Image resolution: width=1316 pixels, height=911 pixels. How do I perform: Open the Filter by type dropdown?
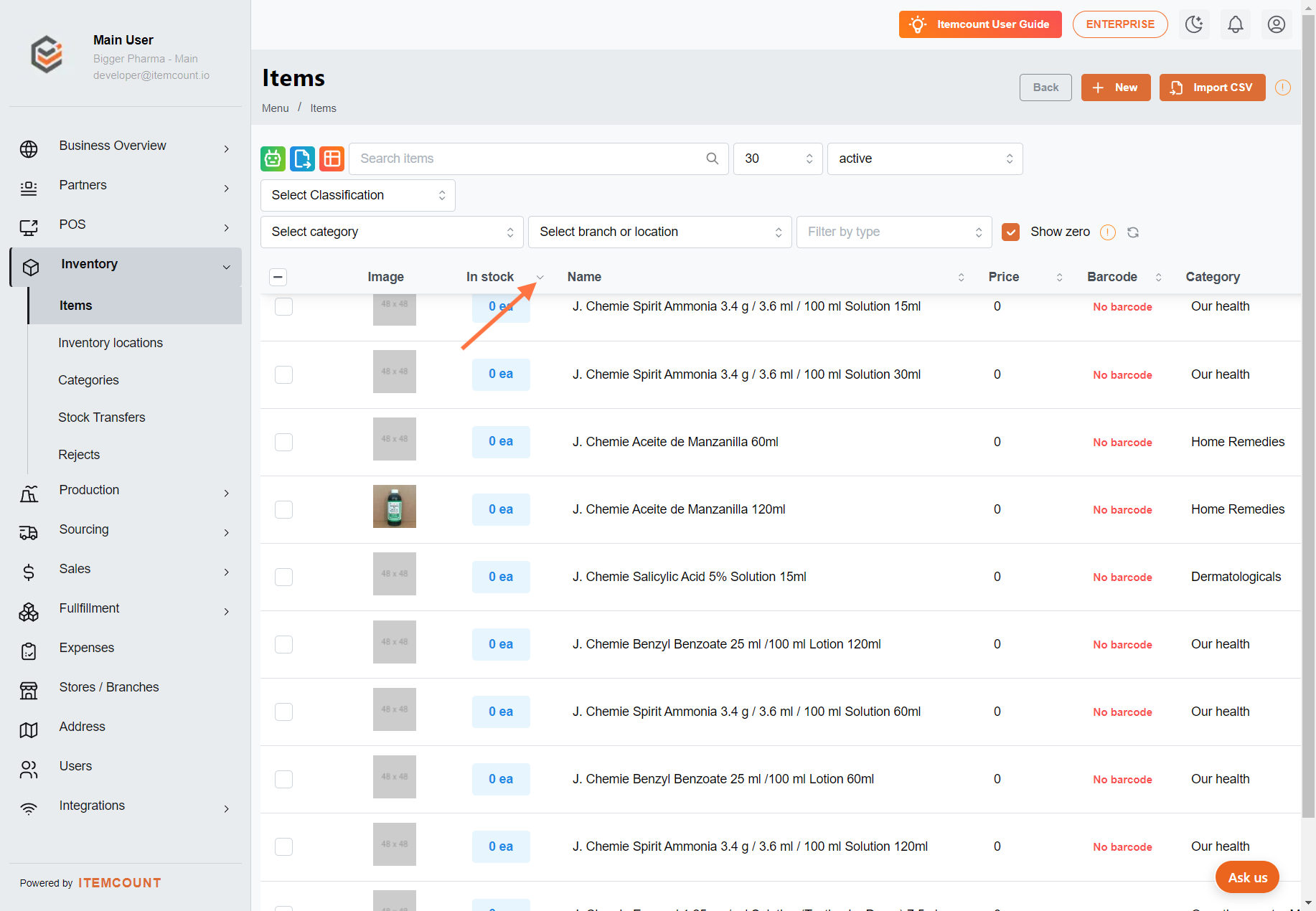894,232
